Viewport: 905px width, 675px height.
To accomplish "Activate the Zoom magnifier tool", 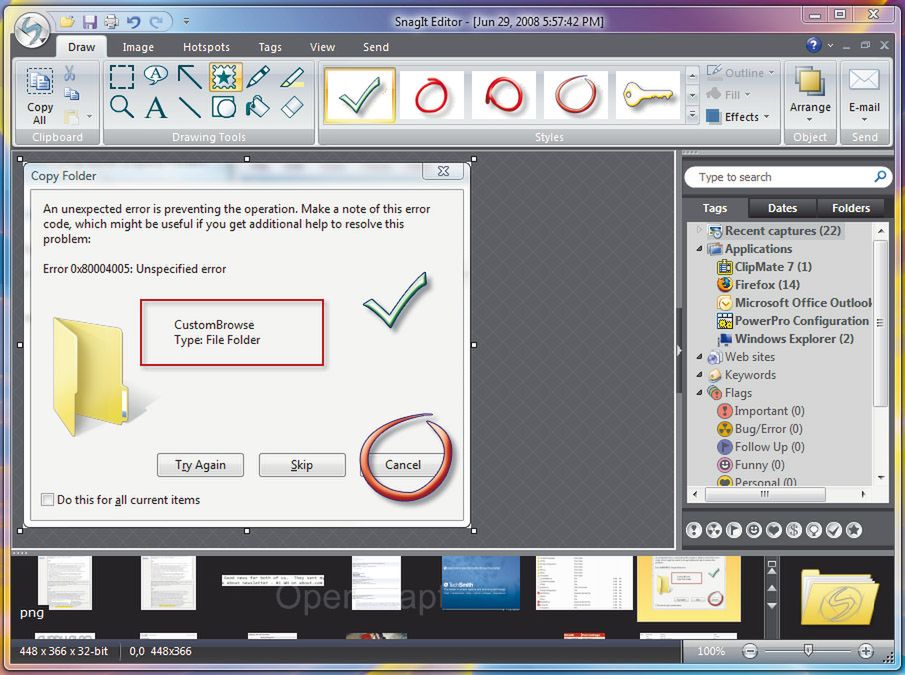I will 122,107.
